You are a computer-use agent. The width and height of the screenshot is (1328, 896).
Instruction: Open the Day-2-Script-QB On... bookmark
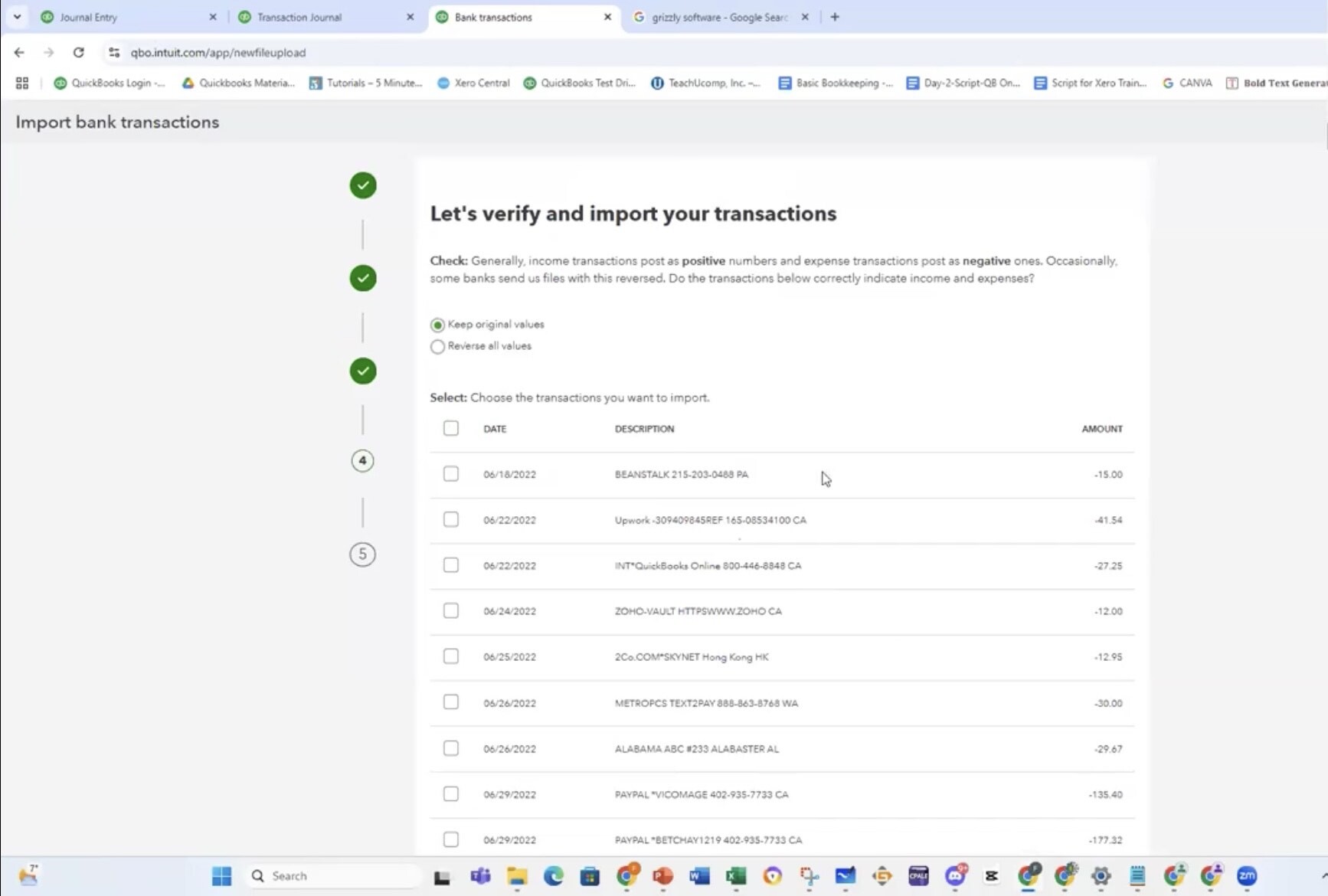click(963, 83)
